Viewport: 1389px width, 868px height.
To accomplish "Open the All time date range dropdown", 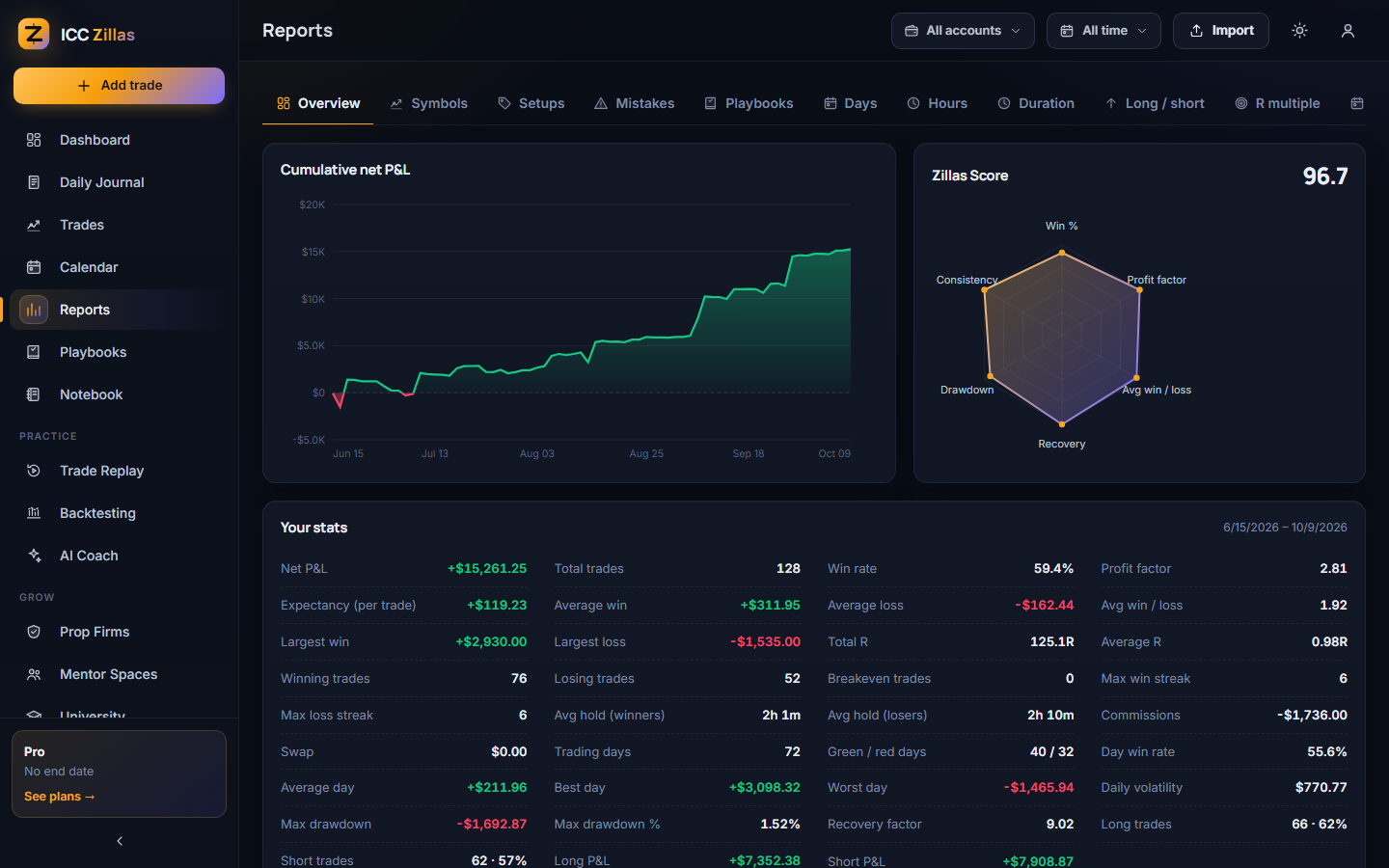I will 1103,31.
